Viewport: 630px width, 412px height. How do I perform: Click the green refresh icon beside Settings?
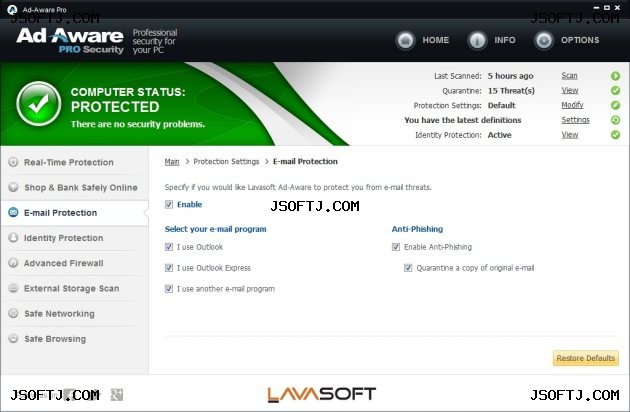pos(615,120)
